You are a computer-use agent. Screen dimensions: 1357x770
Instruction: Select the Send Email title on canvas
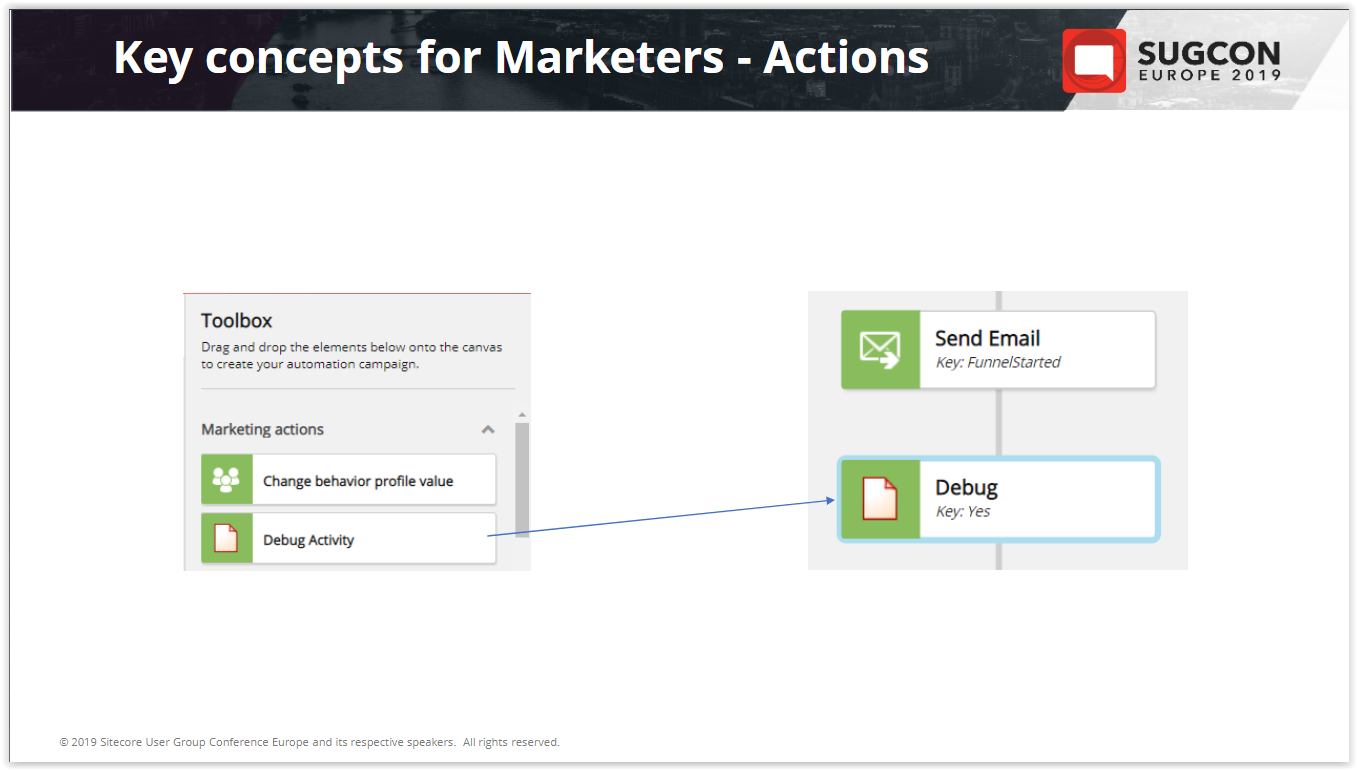click(987, 338)
